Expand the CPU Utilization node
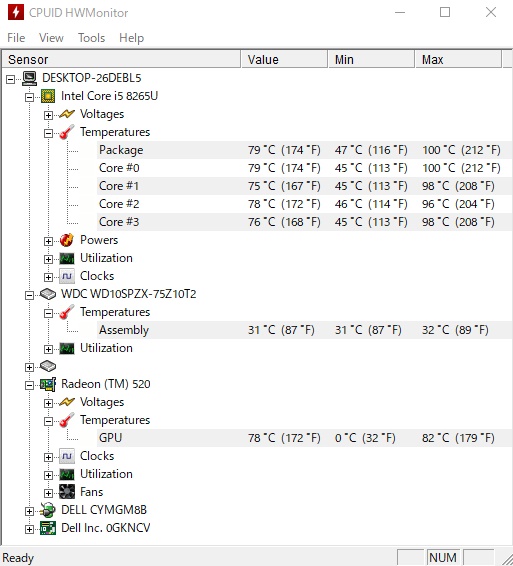This screenshot has height=566, width=513. click(48, 260)
